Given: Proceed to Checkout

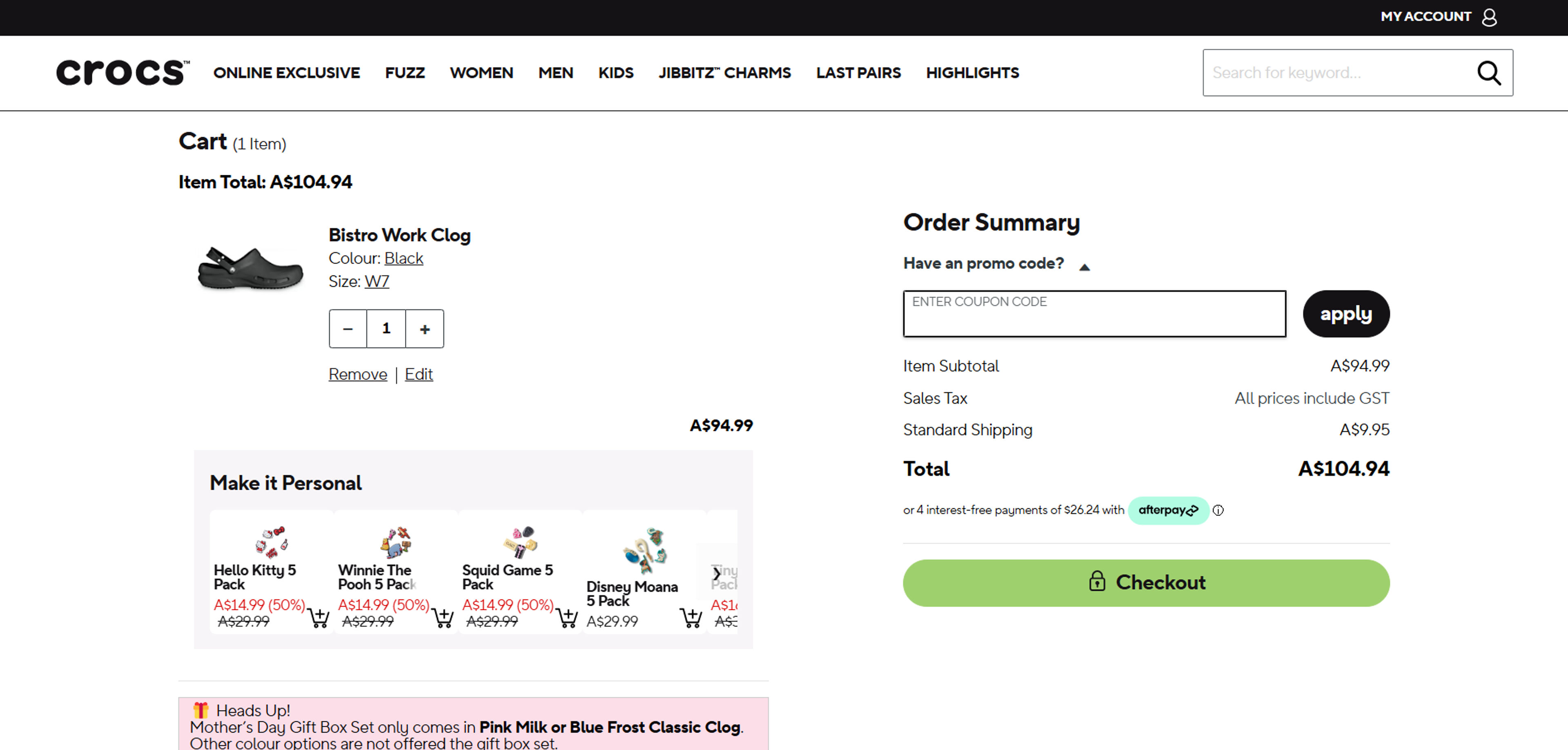Looking at the screenshot, I should tap(1145, 583).
